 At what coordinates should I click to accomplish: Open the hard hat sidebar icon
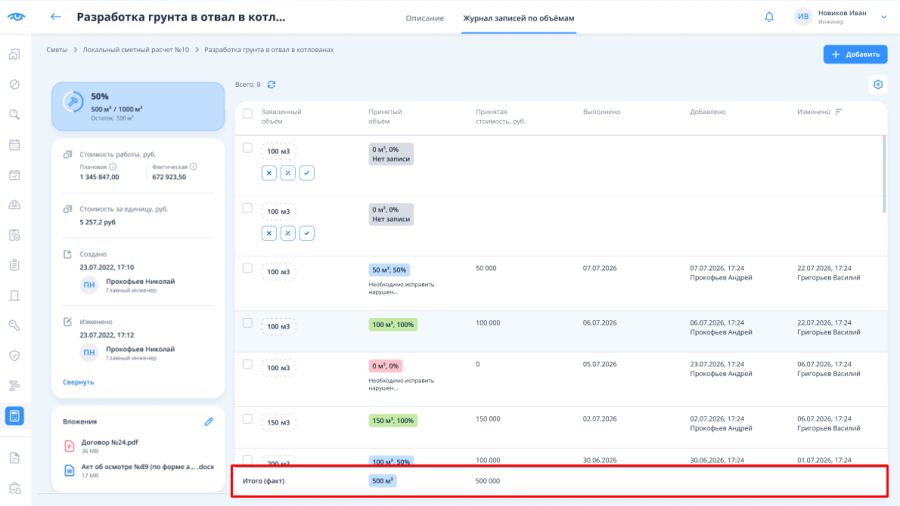15,205
